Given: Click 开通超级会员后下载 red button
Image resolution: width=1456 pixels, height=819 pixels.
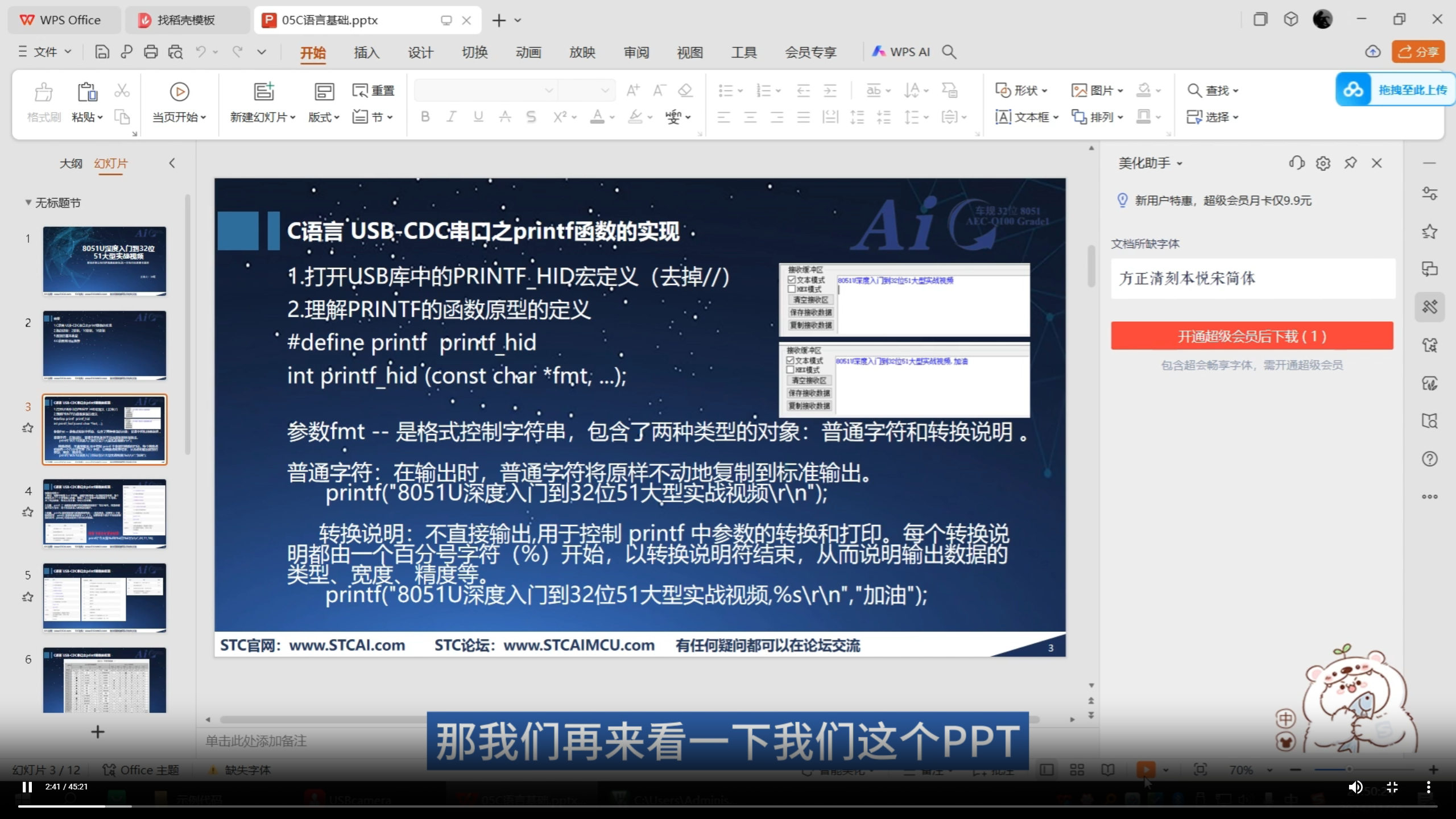Looking at the screenshot, I should [x=1252, y=336].
